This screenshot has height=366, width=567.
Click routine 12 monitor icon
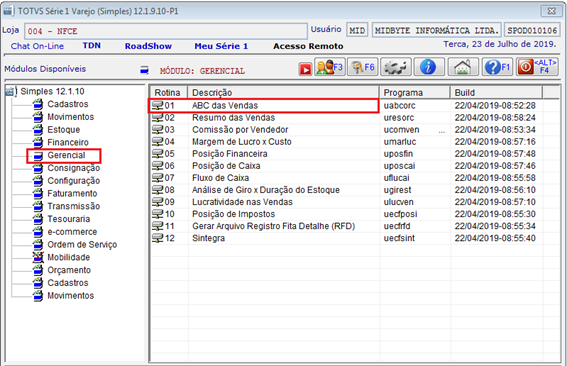158,238
